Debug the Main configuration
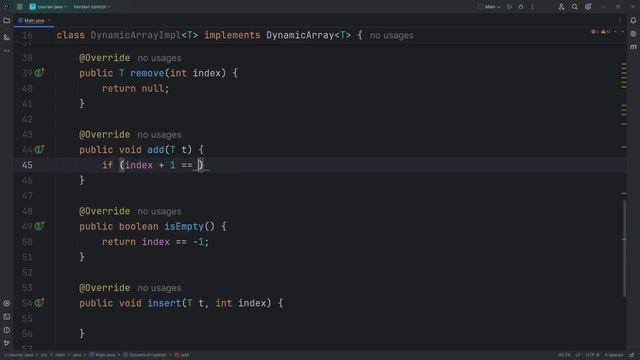Screen dimensions: 640x360 (521, 7)
